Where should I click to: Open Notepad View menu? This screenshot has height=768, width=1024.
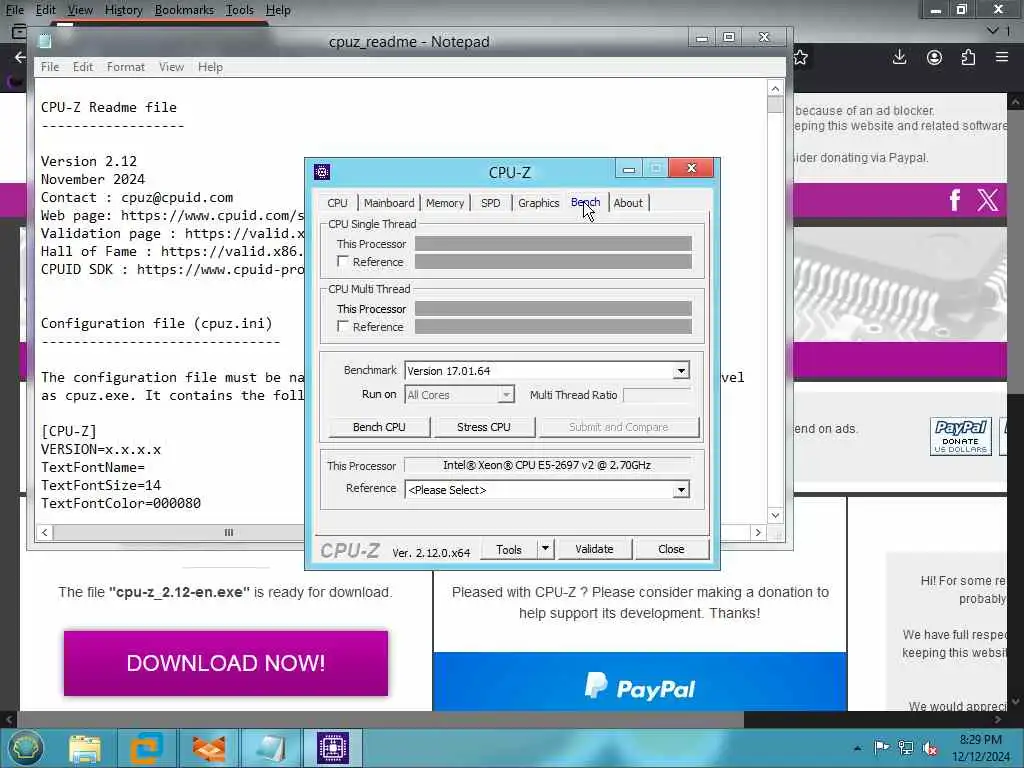(x=171, y=67)
